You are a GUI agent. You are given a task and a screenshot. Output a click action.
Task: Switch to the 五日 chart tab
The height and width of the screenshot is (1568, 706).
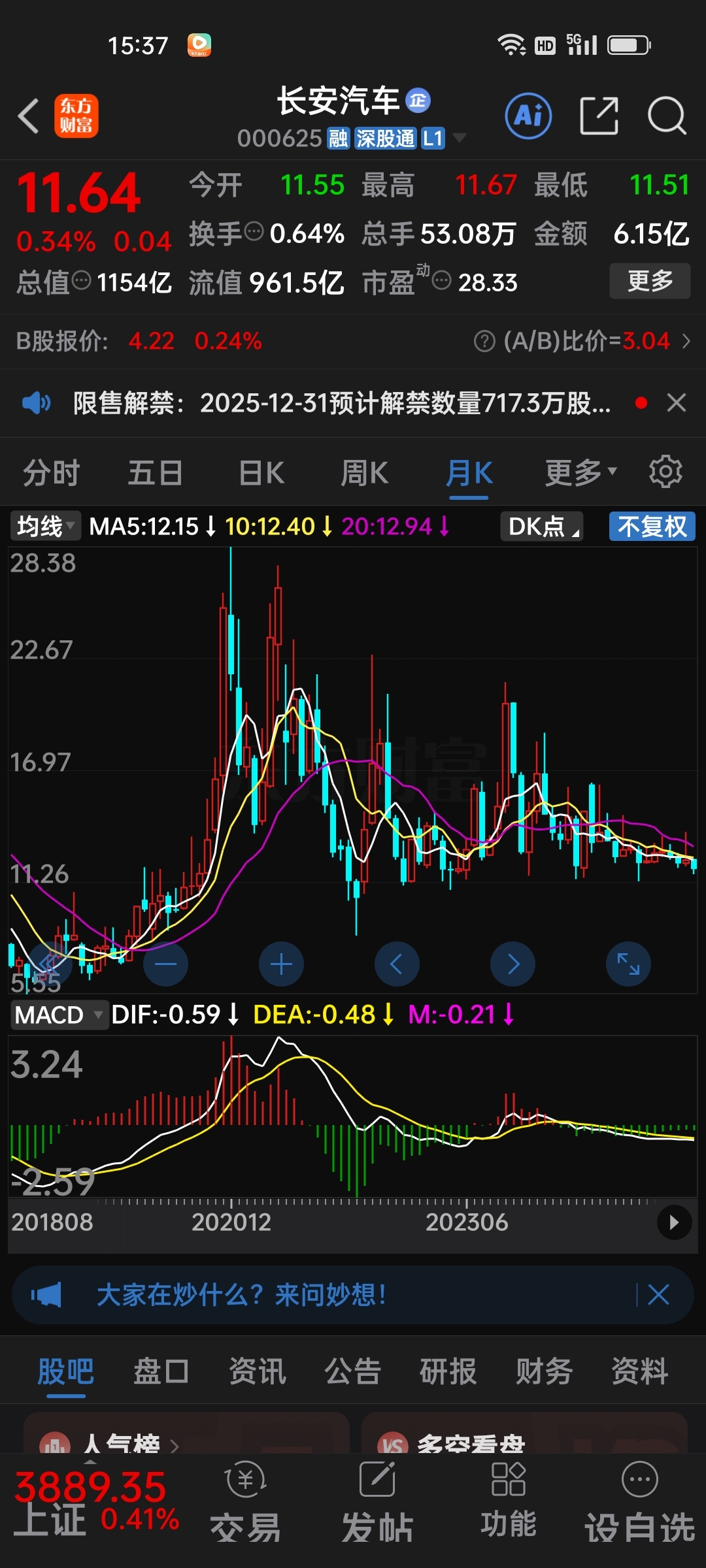(155, 473)
